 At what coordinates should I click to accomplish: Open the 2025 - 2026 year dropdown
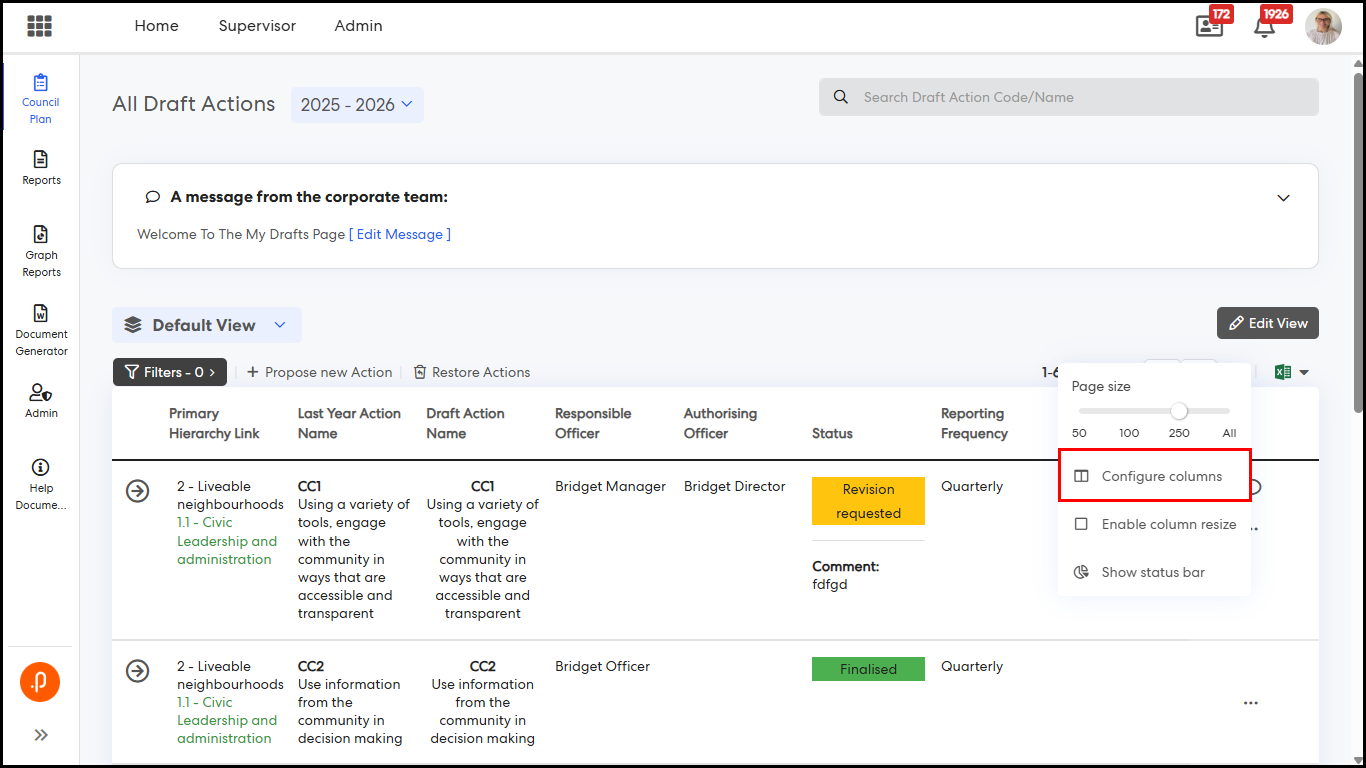tap(357, 105)
